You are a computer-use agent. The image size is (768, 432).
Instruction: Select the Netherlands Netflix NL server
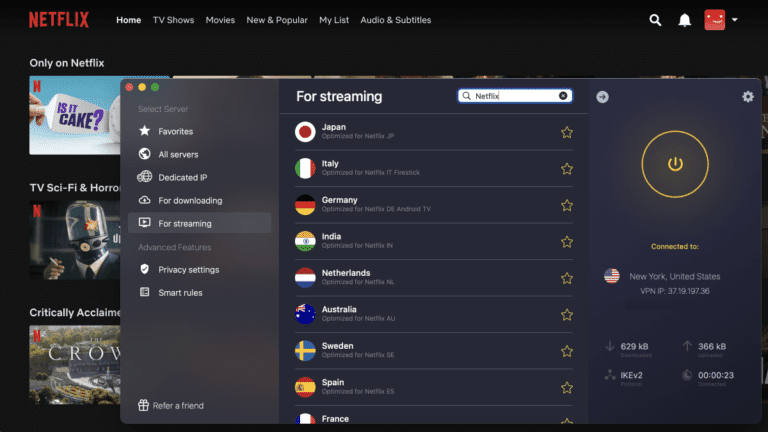point(433,278)
